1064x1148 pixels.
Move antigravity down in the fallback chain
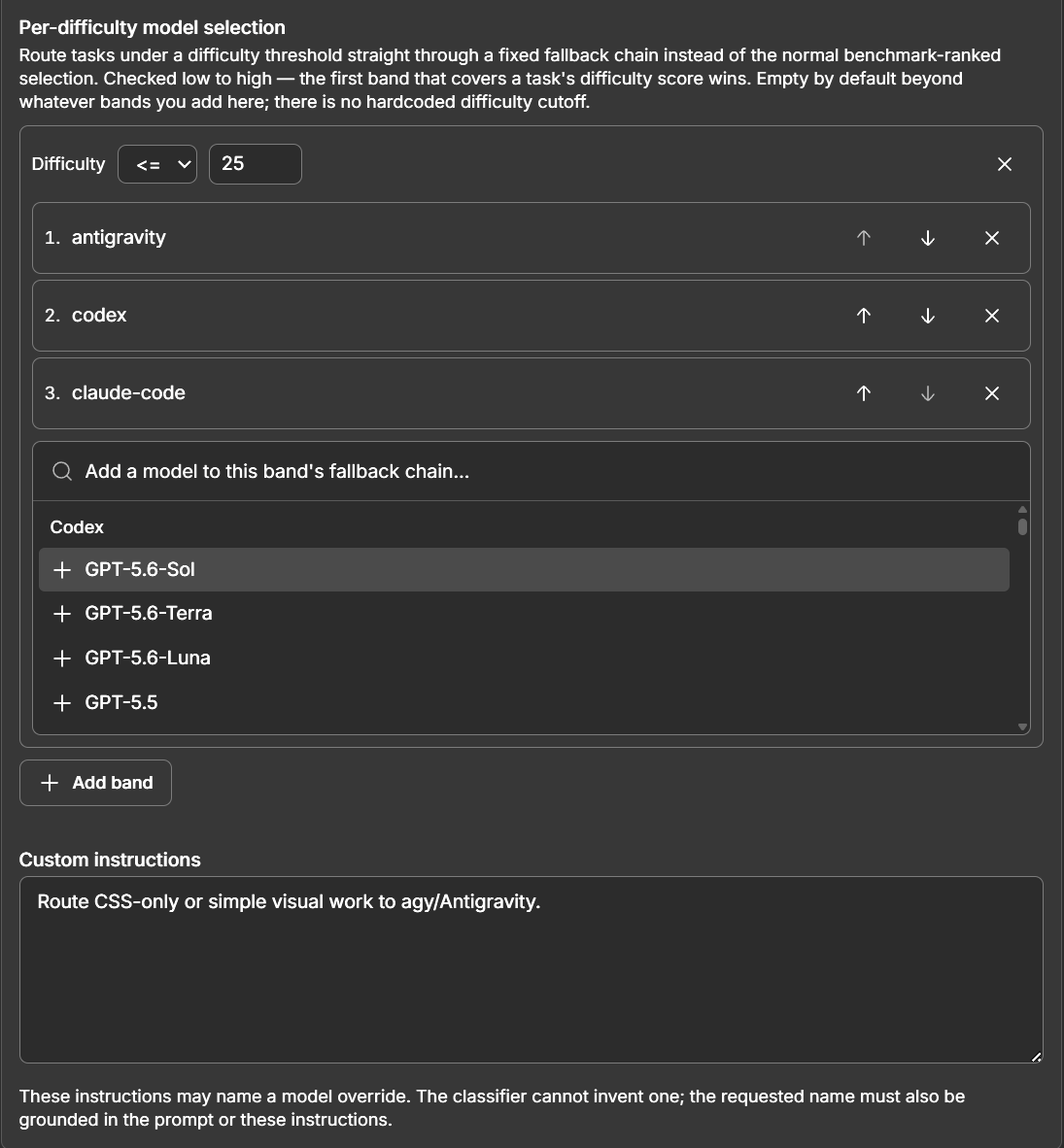[x=927, y=238]
